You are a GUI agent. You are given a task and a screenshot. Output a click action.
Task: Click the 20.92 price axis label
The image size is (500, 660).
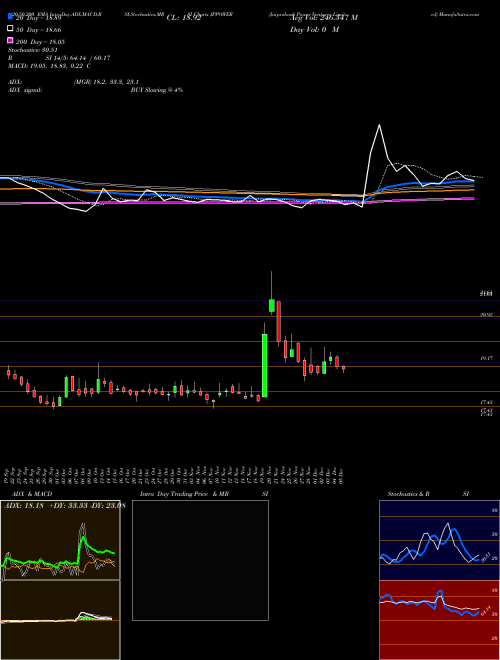click(x=486, y=314)
